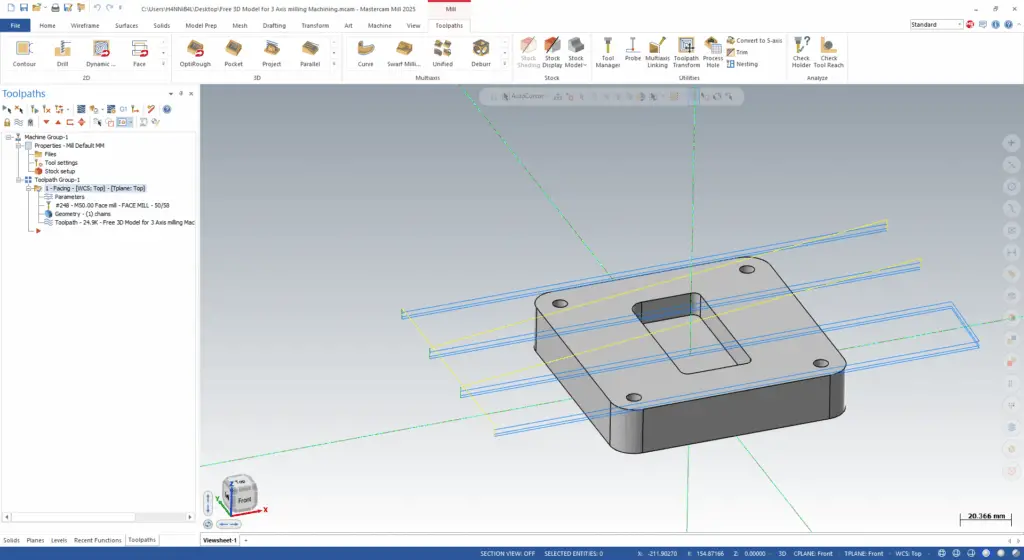This screenshot has width=1024, height=560.
Task: Launch Toolpath Transform
Action: [x=686, y=52]
